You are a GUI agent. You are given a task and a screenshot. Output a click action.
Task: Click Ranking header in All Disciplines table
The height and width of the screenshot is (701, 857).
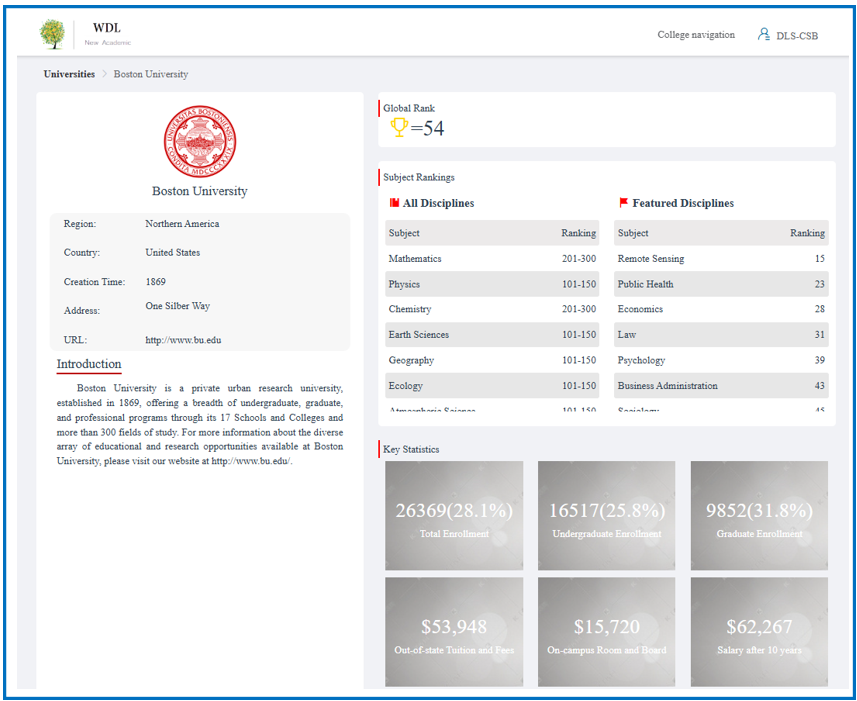[578, 233]
